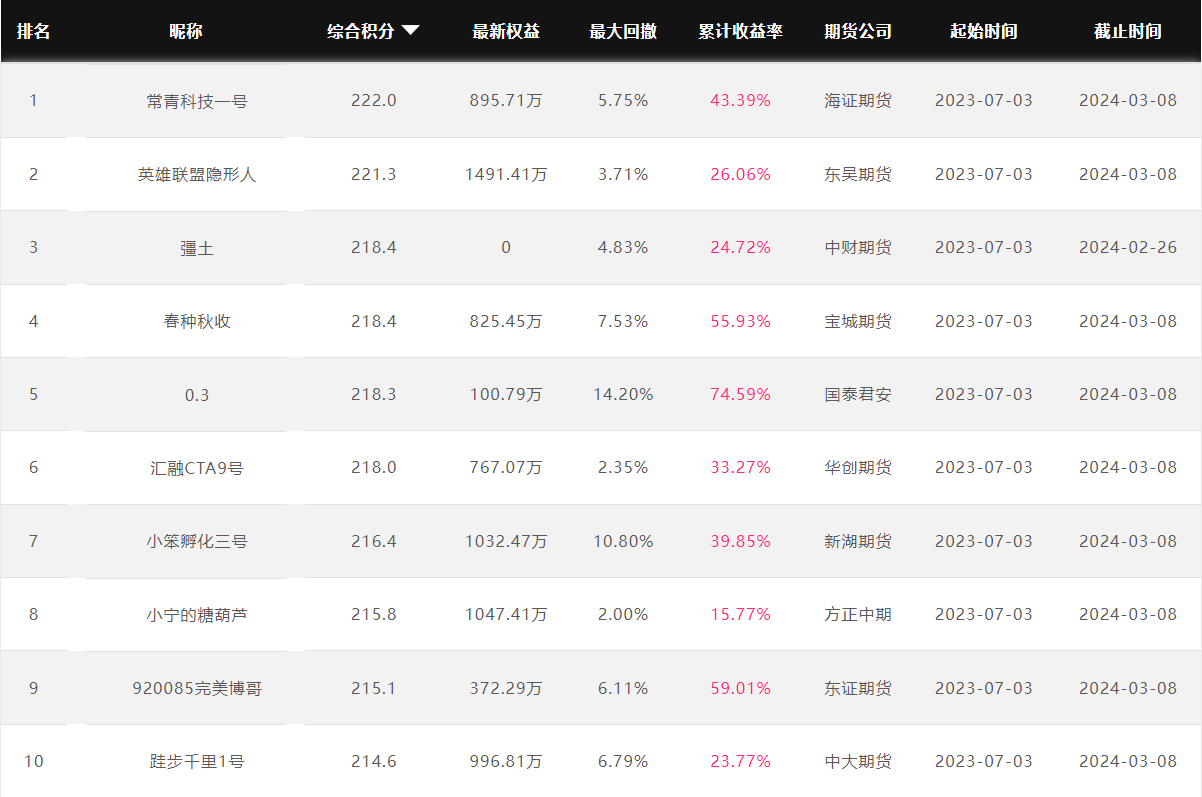Click the 起始时间 column header
The width and height of the screenshot is (1202, 797).
(984, 31)
